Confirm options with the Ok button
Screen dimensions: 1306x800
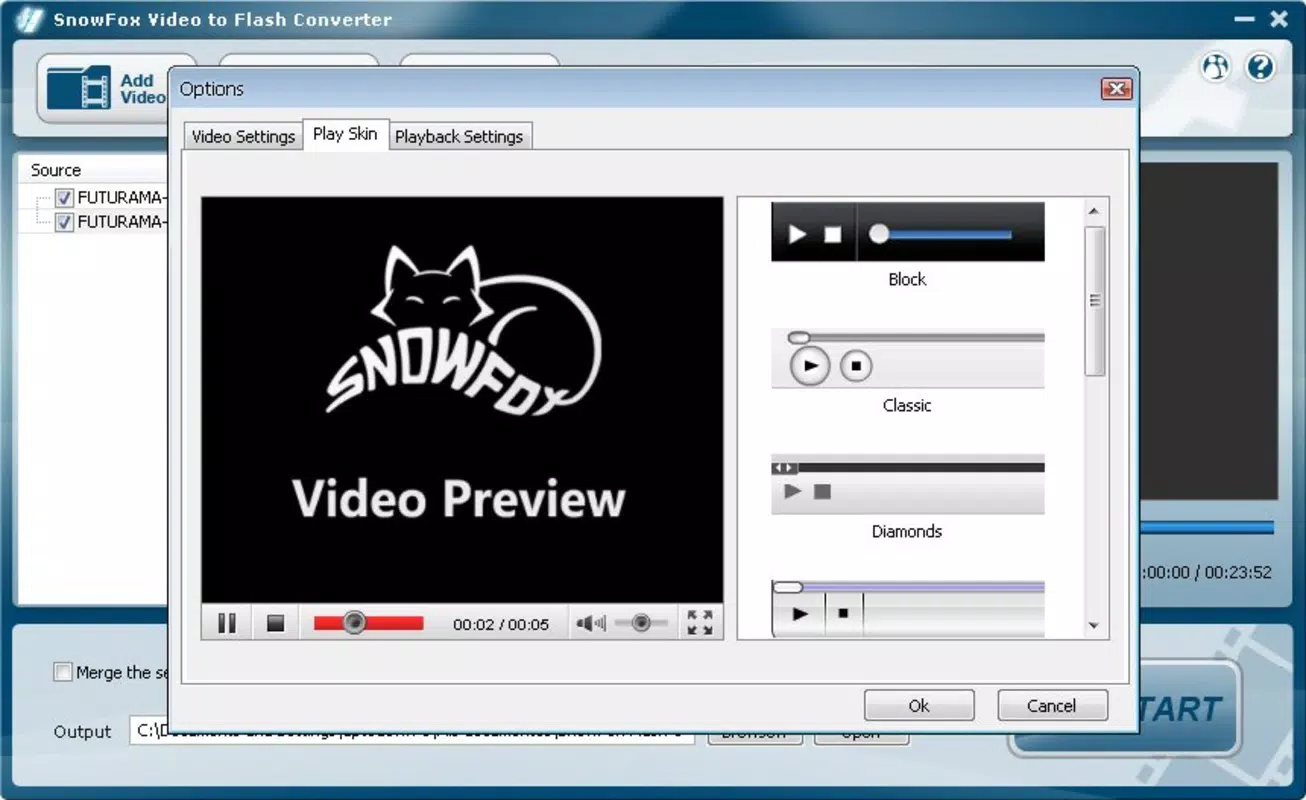[919, 705]
